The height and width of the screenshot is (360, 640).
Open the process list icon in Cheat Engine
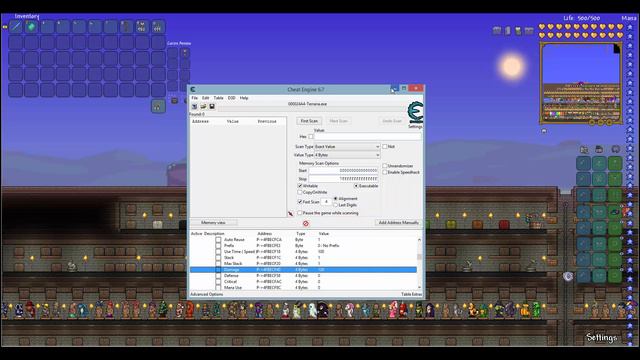pyautogui.click(x=195, y=107)
